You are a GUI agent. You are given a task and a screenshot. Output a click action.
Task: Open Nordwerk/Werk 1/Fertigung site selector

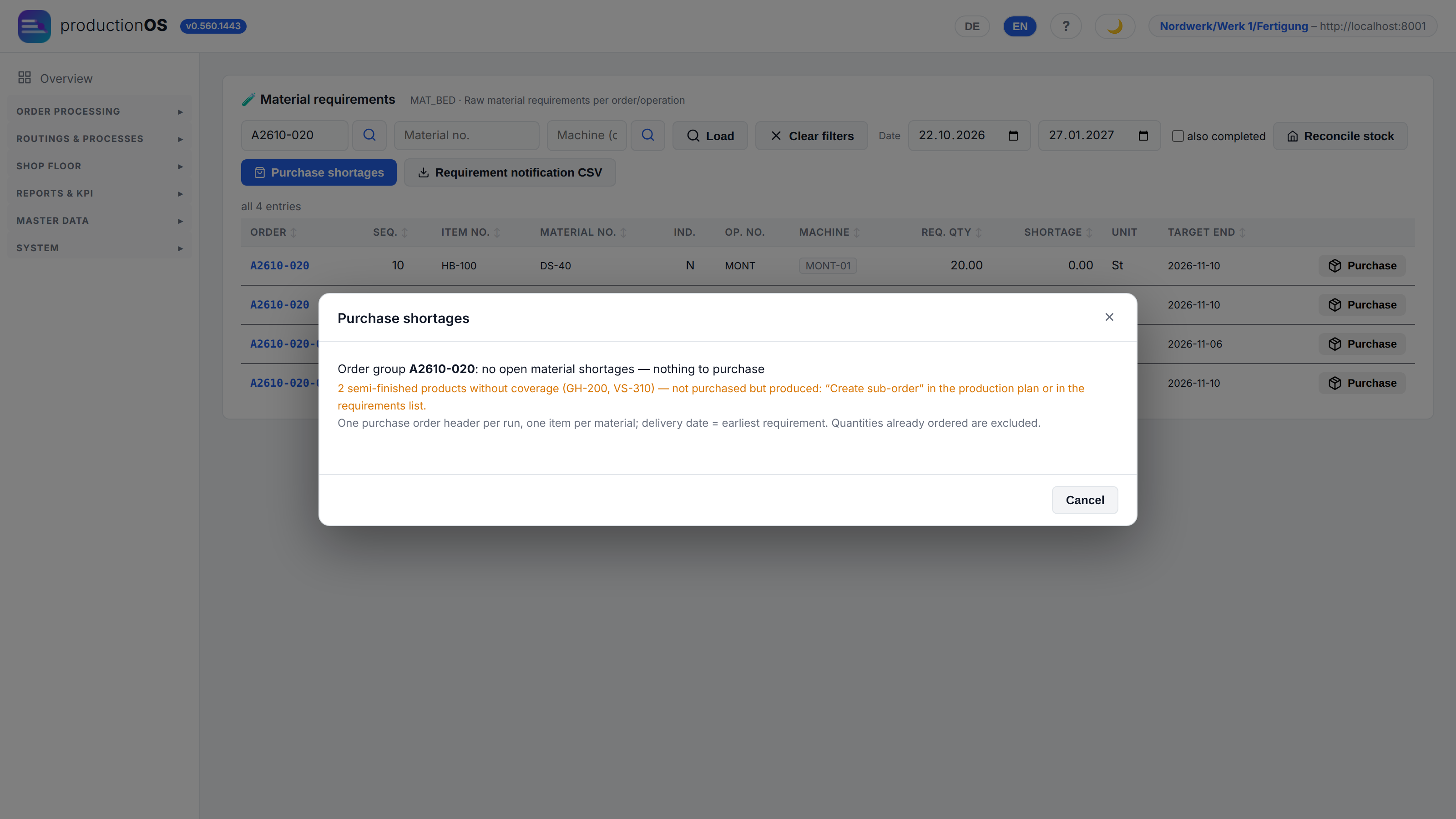[1292, 26]
